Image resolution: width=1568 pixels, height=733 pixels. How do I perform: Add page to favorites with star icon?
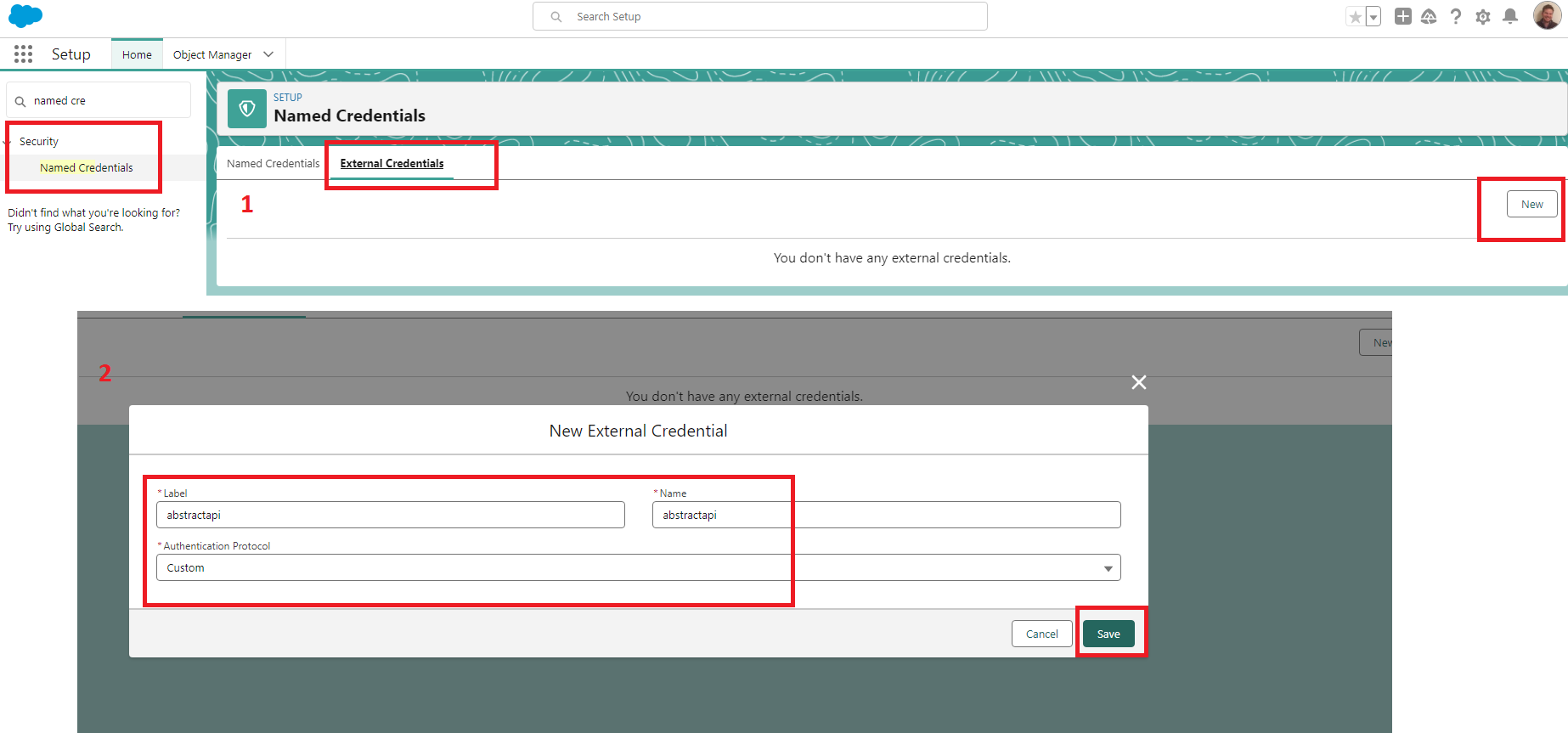click(x=1355, y=17)
